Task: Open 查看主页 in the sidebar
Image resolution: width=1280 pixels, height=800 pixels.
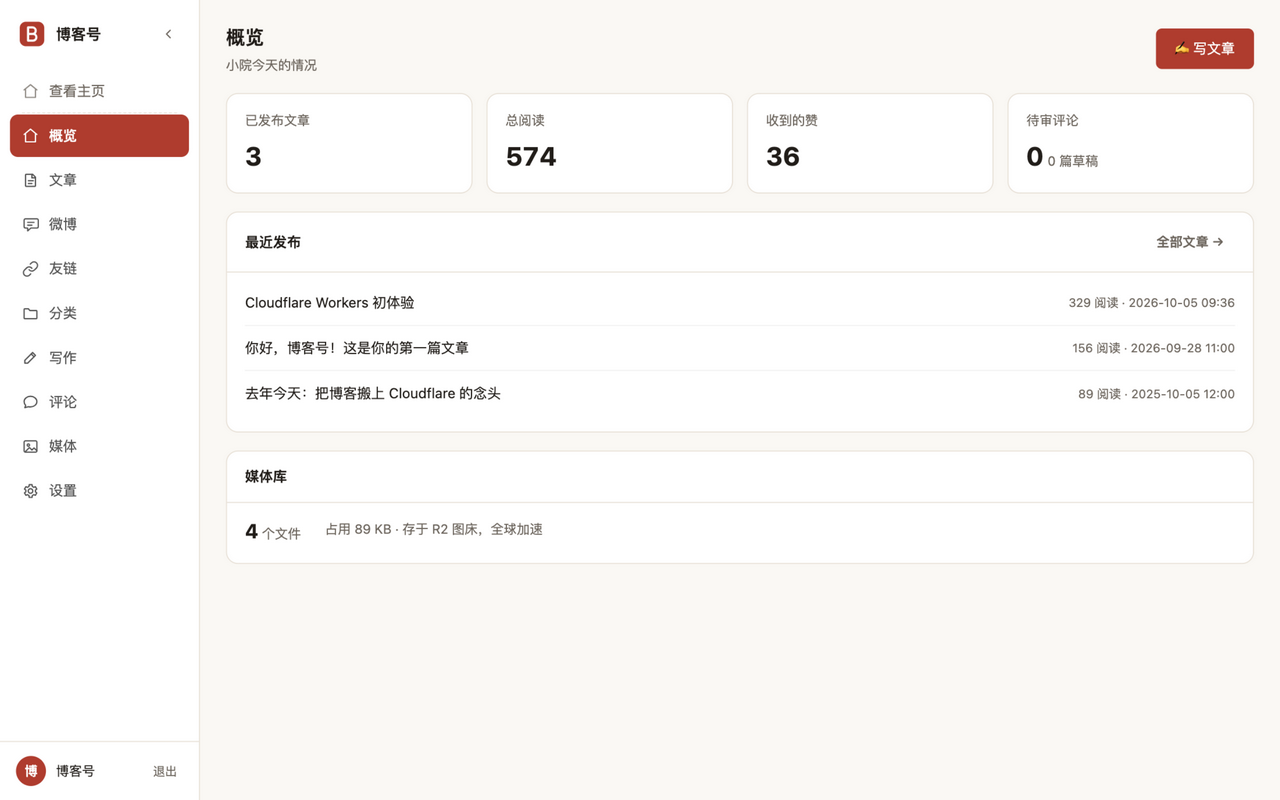Action: [99, 91]
